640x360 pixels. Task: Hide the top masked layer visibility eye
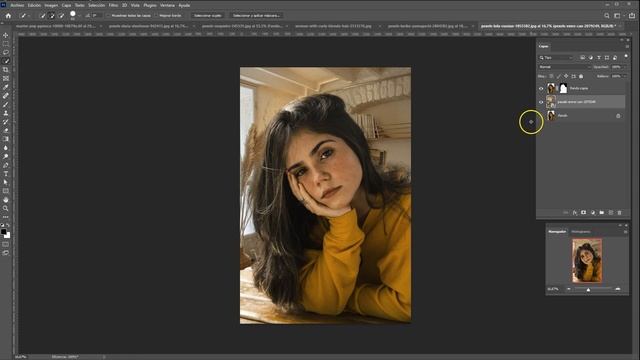pos(541,88)
